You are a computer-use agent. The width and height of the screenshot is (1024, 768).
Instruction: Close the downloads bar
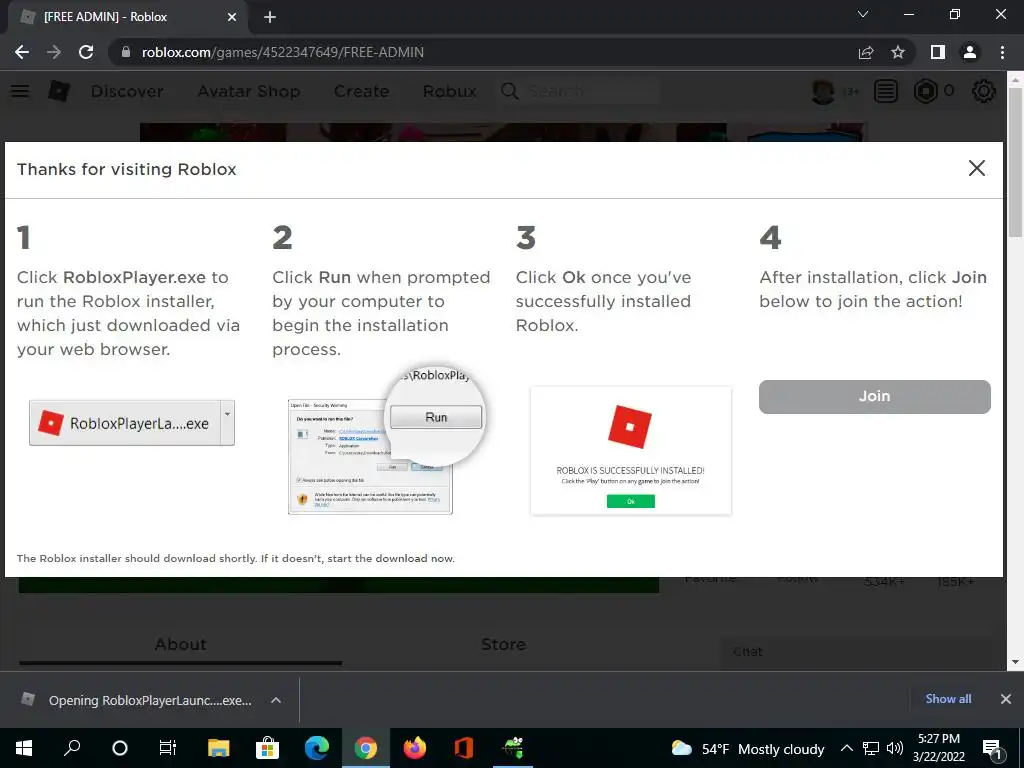coord(1006,699)
